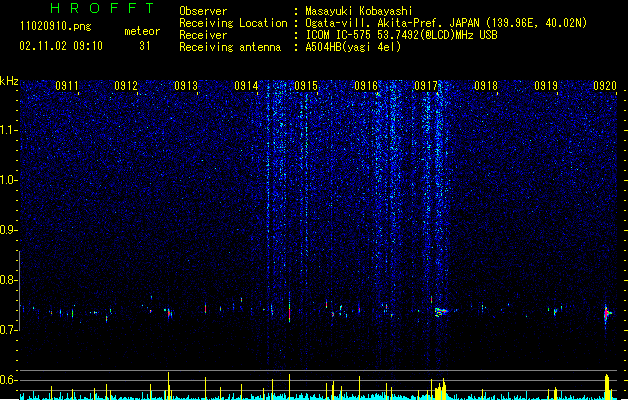Click the 0.6 kHz axis label

[9, 380]
